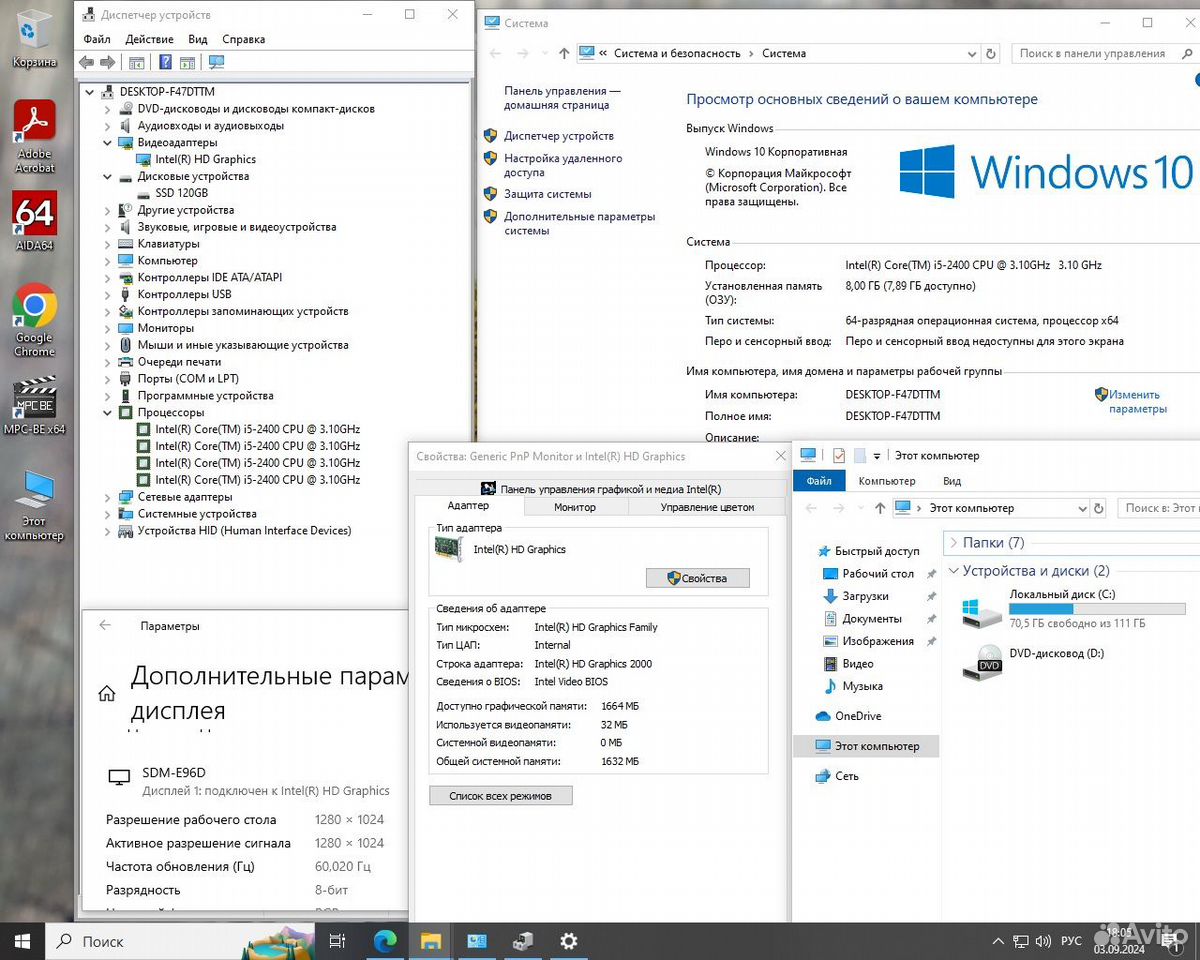The width and height of the screenshot is (1200, 960).
Task: Launch AIDA64 from the desktop
Action: coord(34,220)
